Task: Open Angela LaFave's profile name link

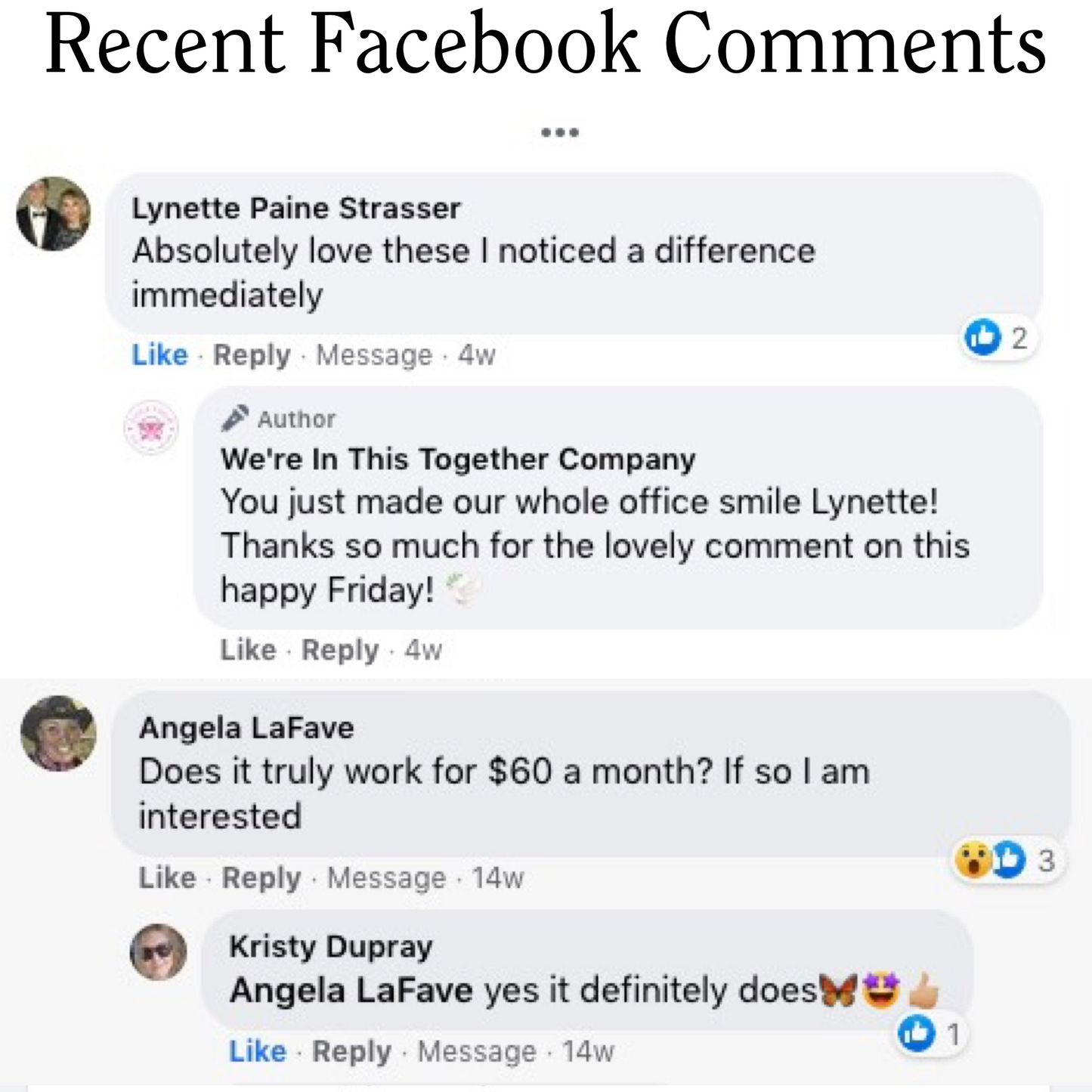Action: click(246, 728)
